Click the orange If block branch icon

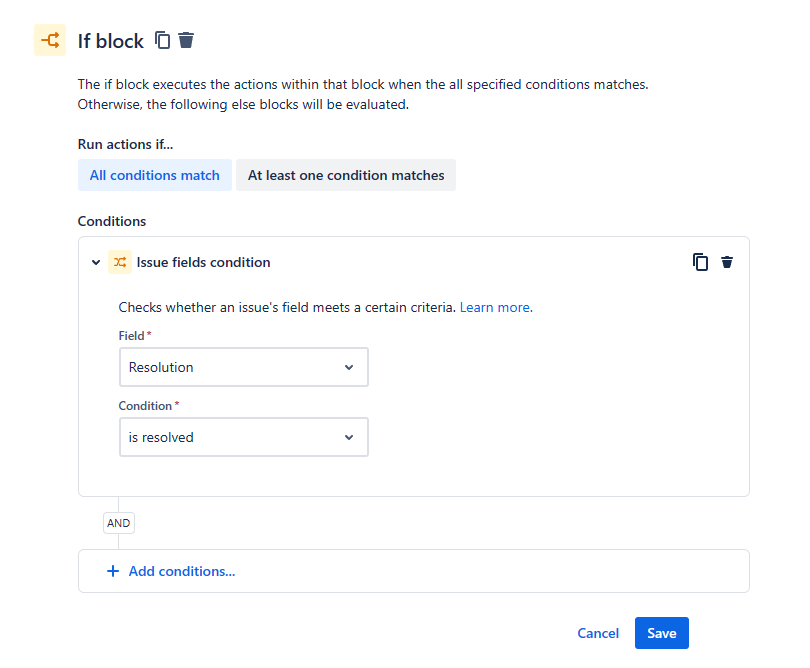coord(49,41)
